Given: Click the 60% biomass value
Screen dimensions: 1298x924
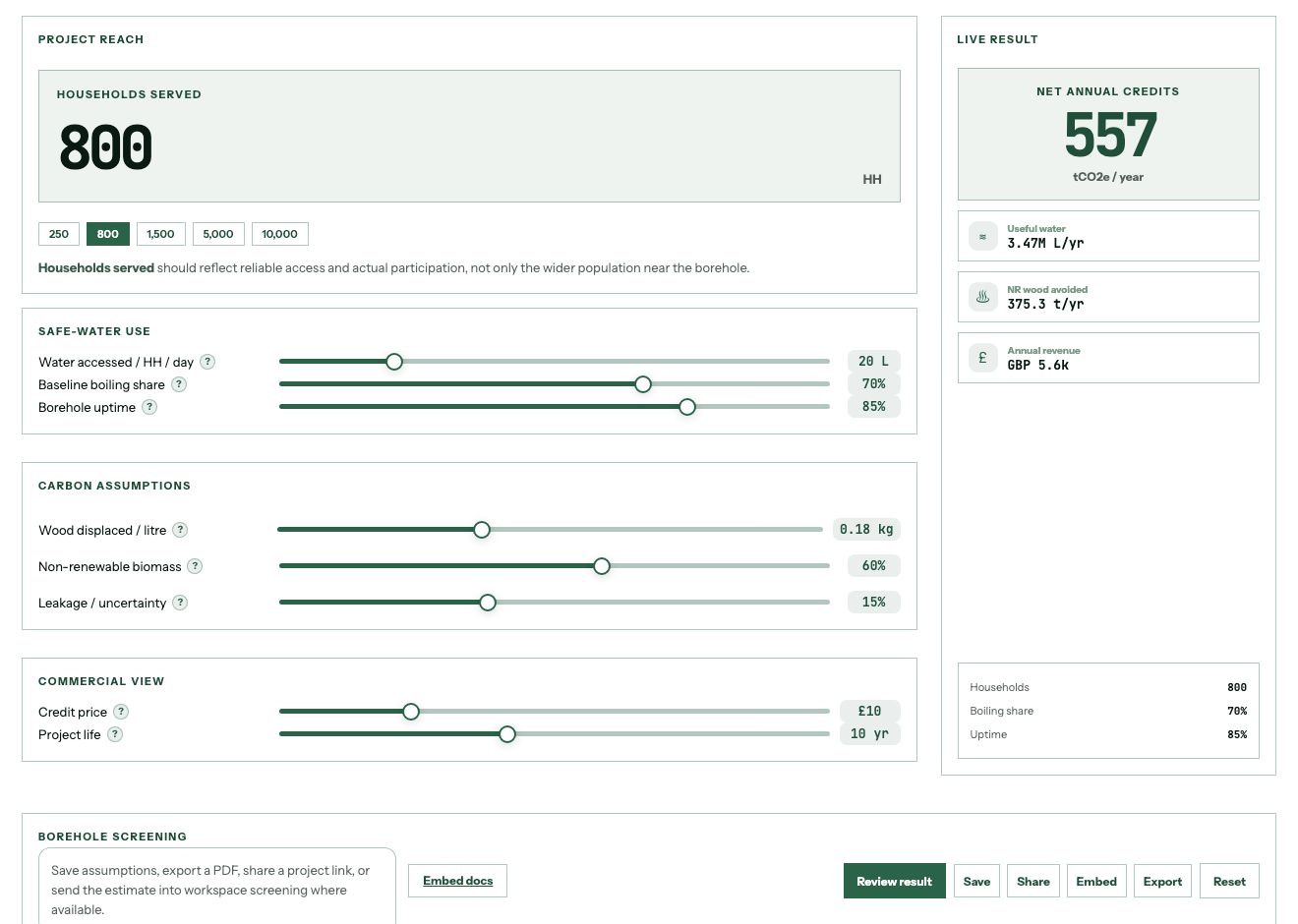Looking at the screenshot, I should coord(874,566).
